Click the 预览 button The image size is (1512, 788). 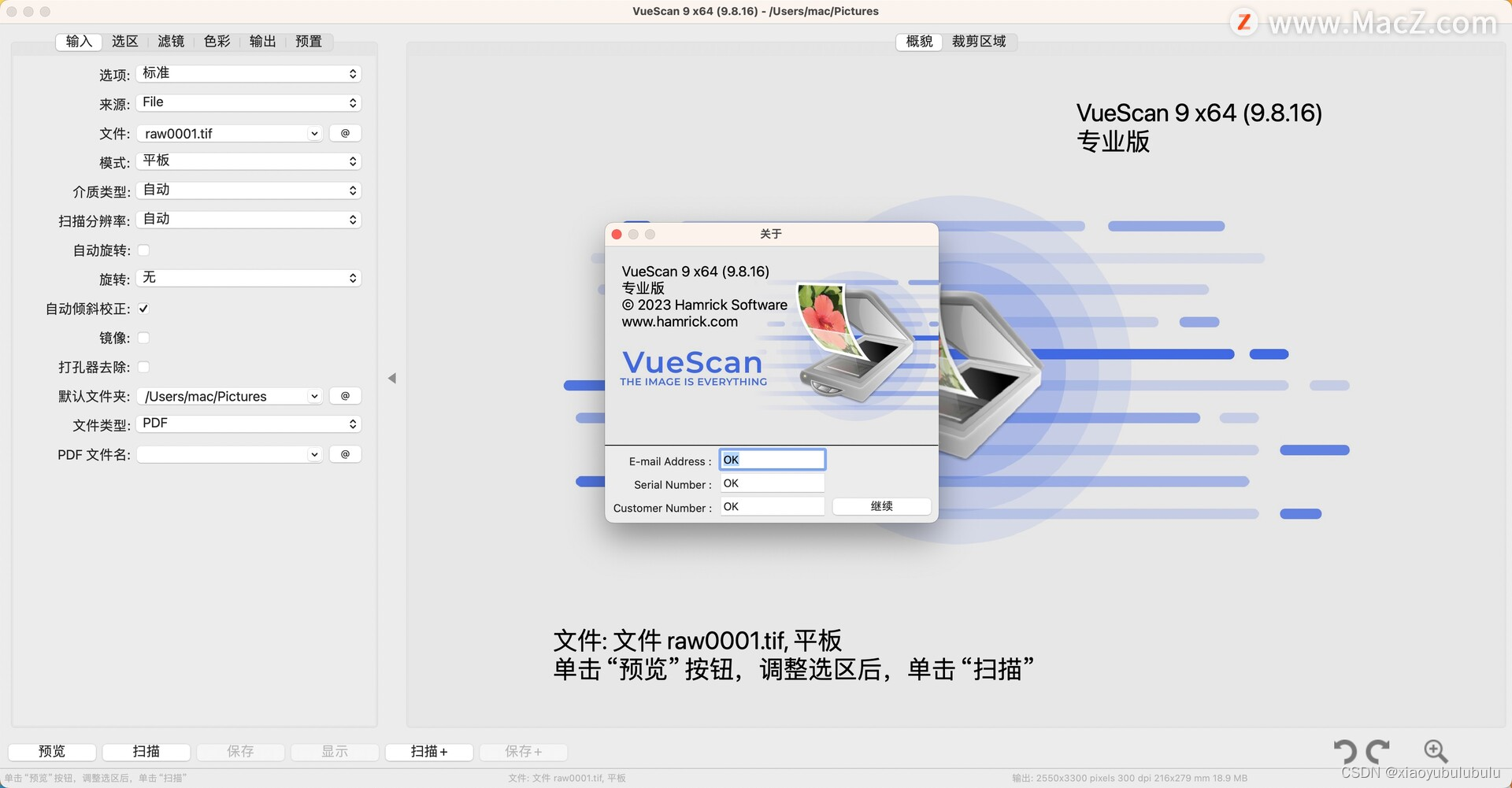(x=51, y=751)
